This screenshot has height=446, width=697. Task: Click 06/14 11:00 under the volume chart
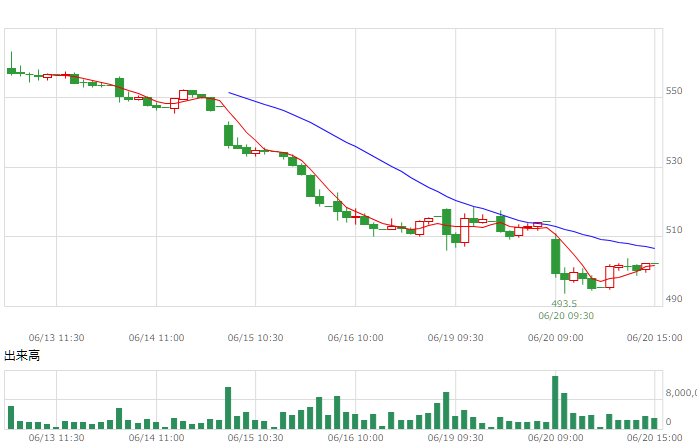coord(156,438)
